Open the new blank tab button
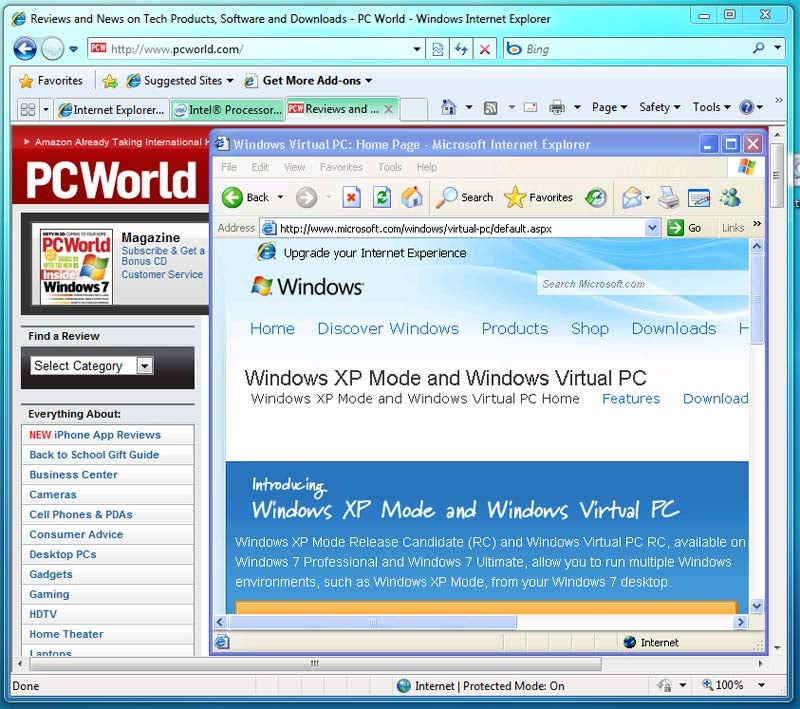Image resolution: width=800 pixels, height=709 pixels. pos(414,109)
